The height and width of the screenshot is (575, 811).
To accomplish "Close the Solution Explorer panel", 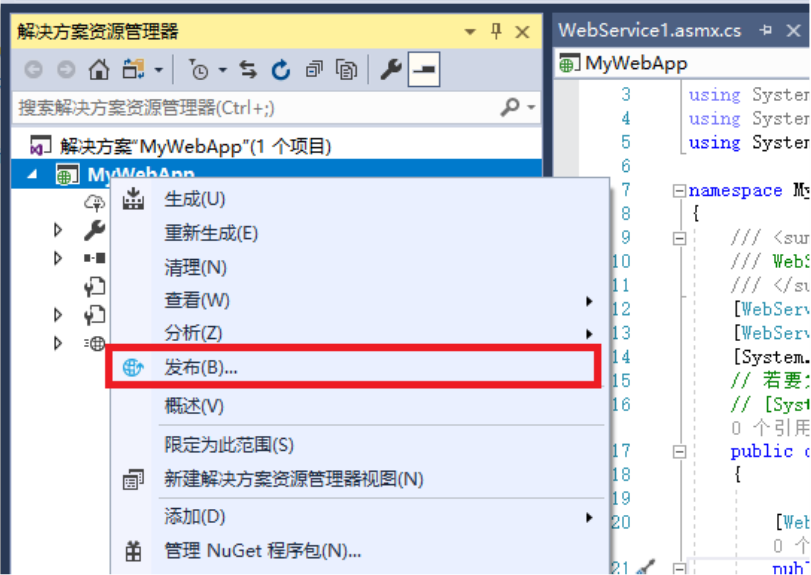I will click(x=522, y=32).
